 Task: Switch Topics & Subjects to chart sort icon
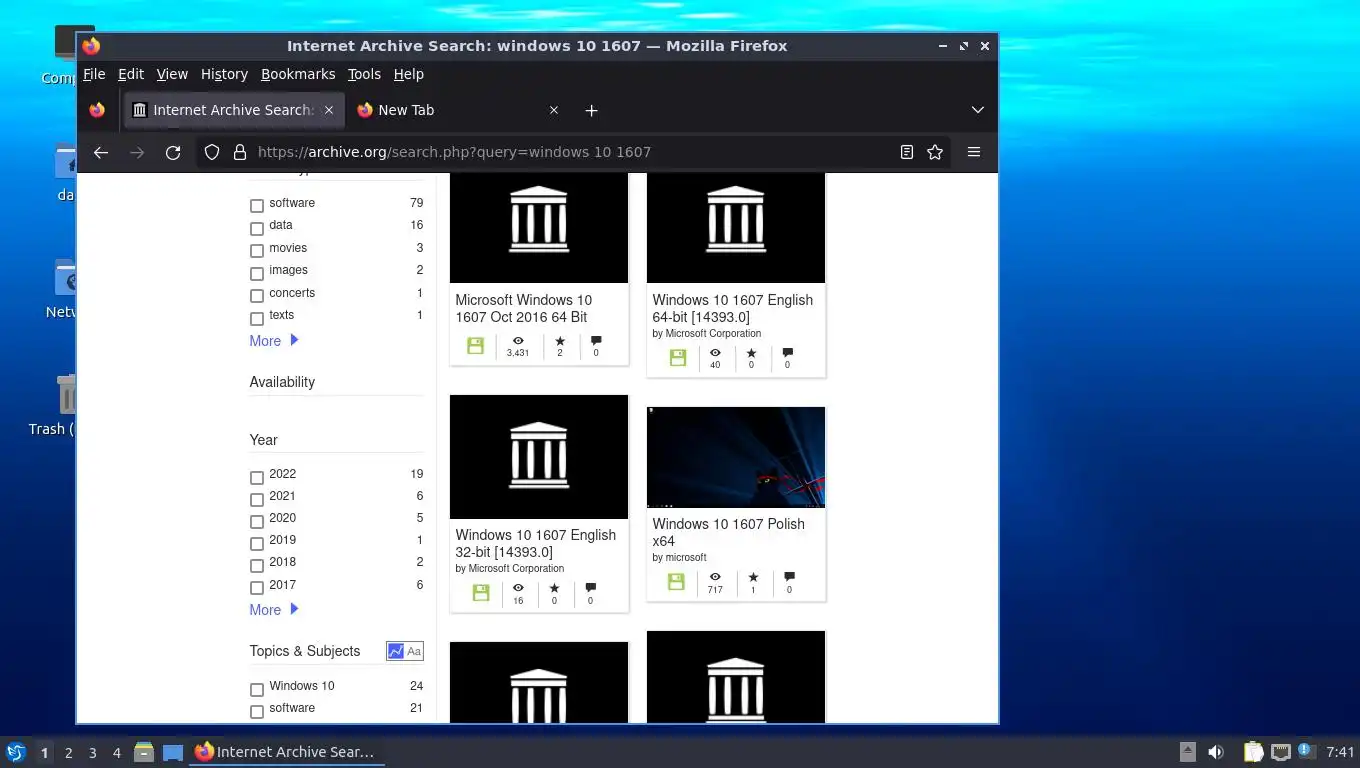tap(396, 651)
